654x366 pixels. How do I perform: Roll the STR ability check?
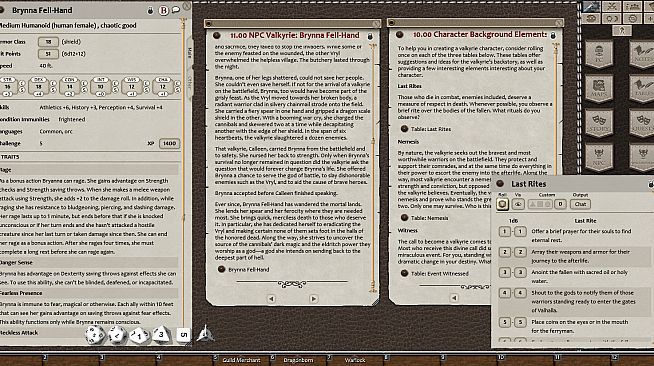[8, 86]
